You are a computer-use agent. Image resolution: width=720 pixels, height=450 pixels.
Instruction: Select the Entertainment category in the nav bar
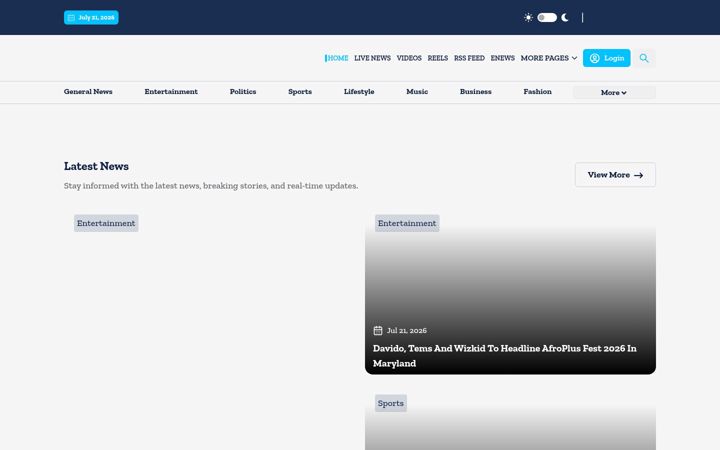tap(171, 91)
